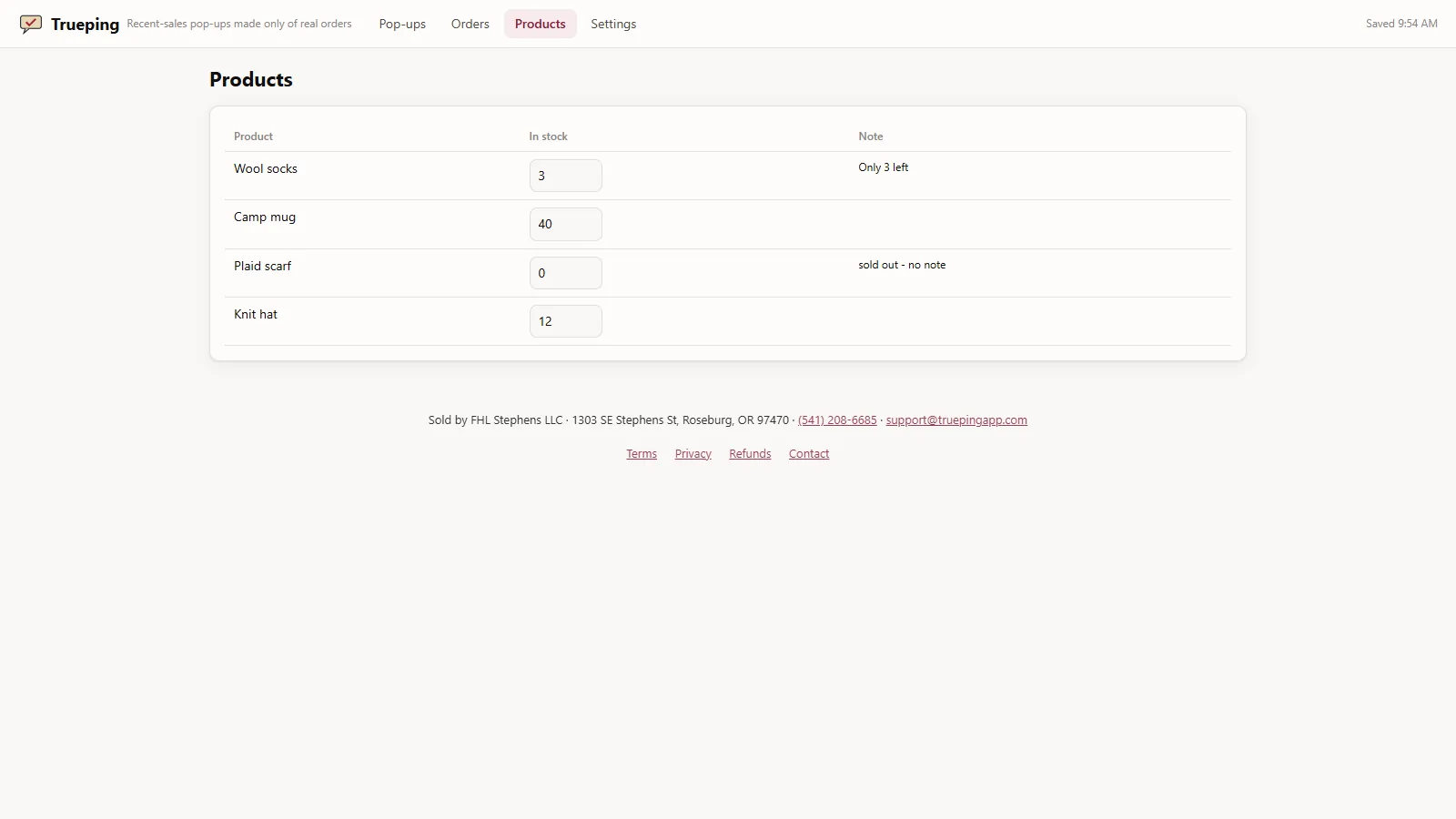Screen dimensions: 1456x819
Task: Edit the Wool socks stock field
Action: [566, 176]
